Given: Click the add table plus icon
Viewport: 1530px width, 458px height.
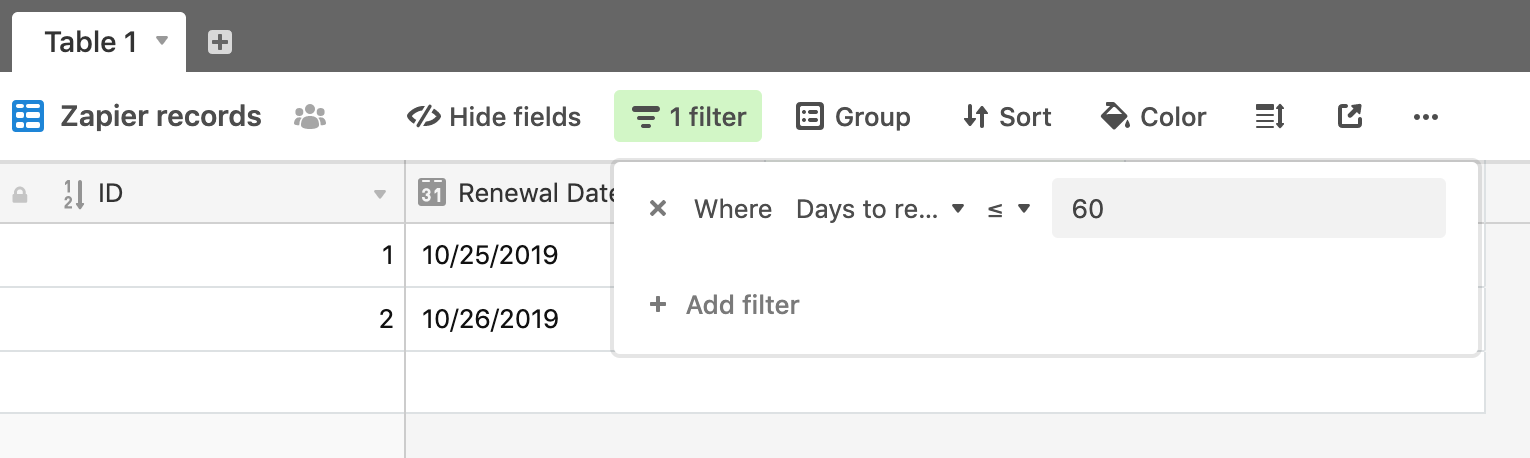Looking at the screenshot, I should tap(220, 42).
